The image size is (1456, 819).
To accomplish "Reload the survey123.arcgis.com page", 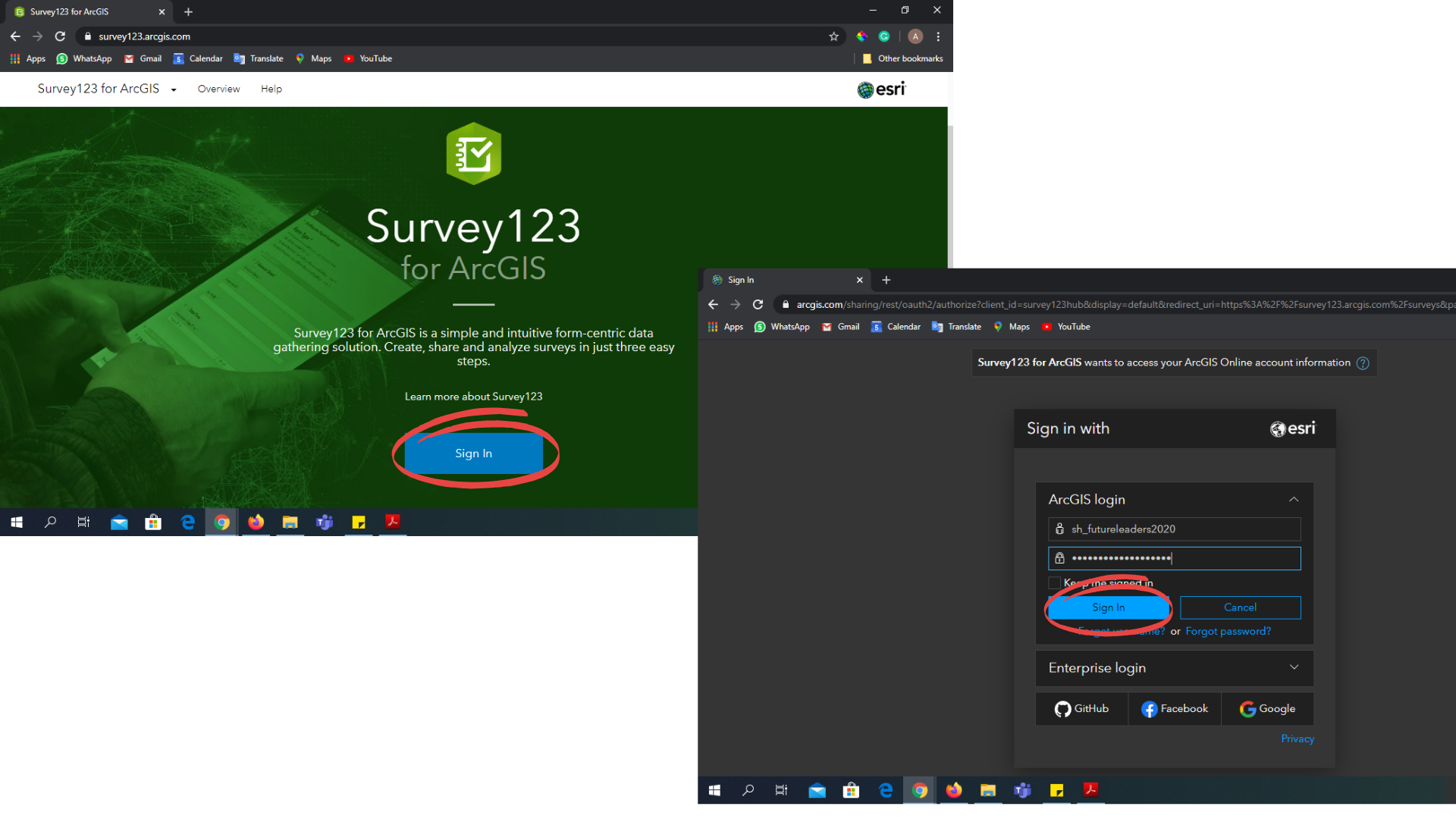I will click(60, 36).
